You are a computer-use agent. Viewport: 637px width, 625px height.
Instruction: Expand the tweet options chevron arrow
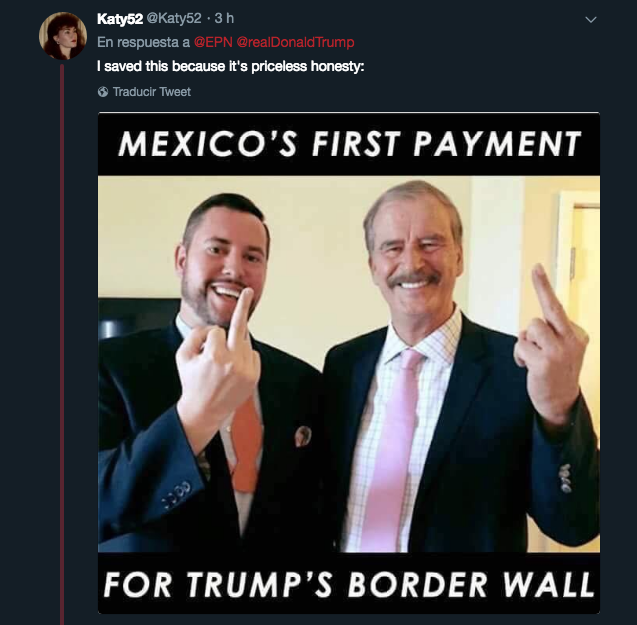(x=591, y=20)
